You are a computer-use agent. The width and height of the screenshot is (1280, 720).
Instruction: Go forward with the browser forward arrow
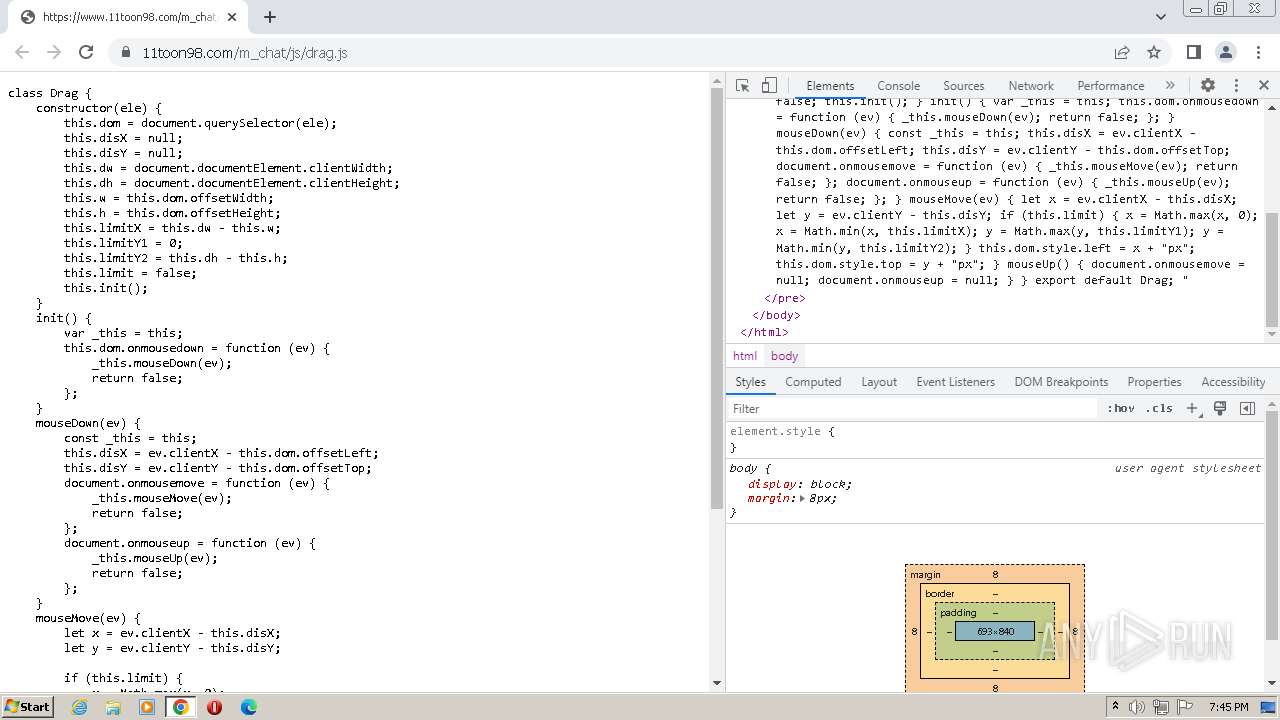click(x=54, y=52)
